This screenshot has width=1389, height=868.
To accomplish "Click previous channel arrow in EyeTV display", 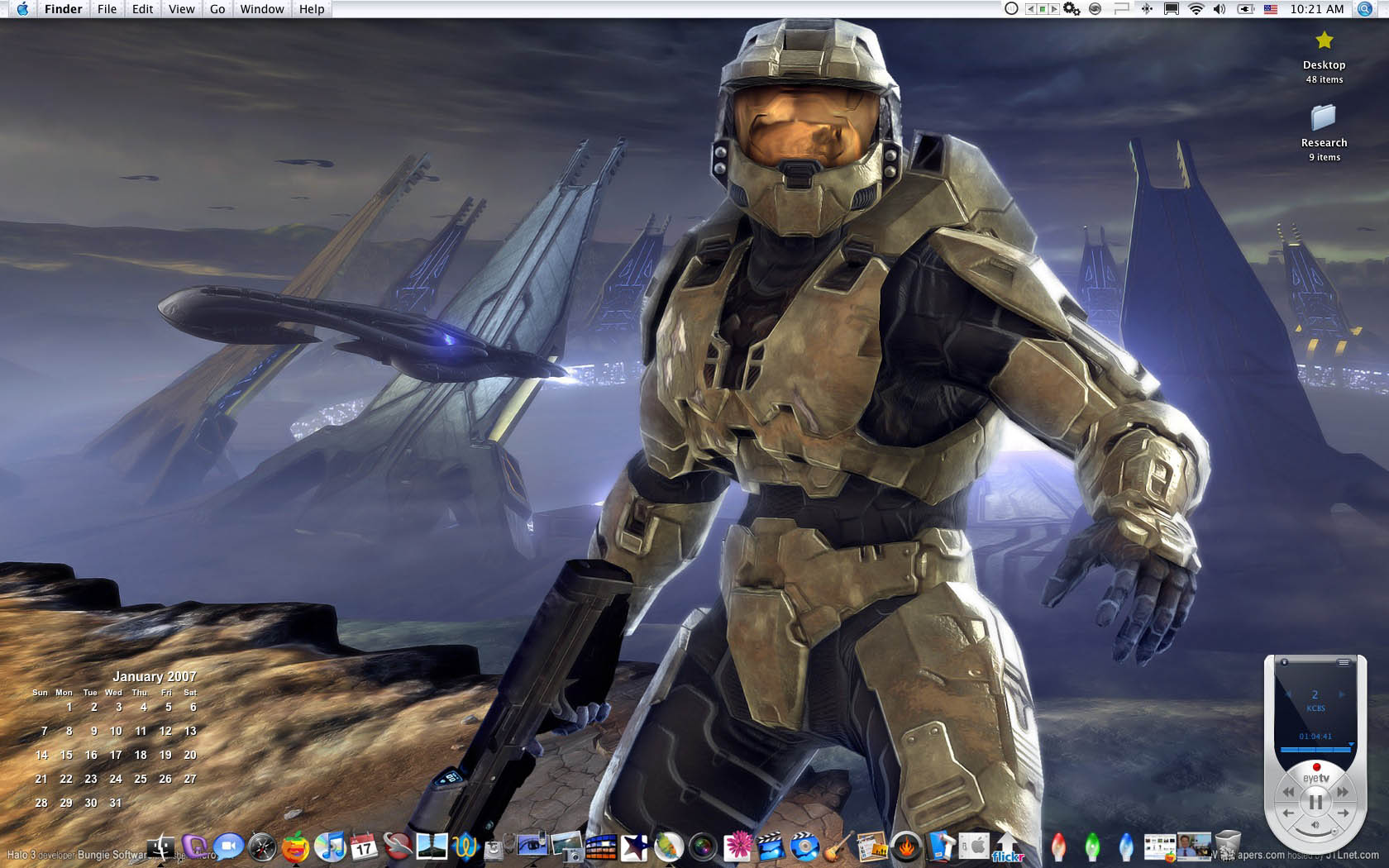I will tap(1288, 694).
